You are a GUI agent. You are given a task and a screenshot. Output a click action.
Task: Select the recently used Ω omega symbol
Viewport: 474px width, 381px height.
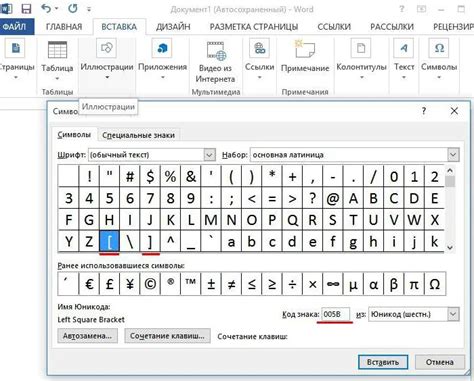click(x=435, y=284)
